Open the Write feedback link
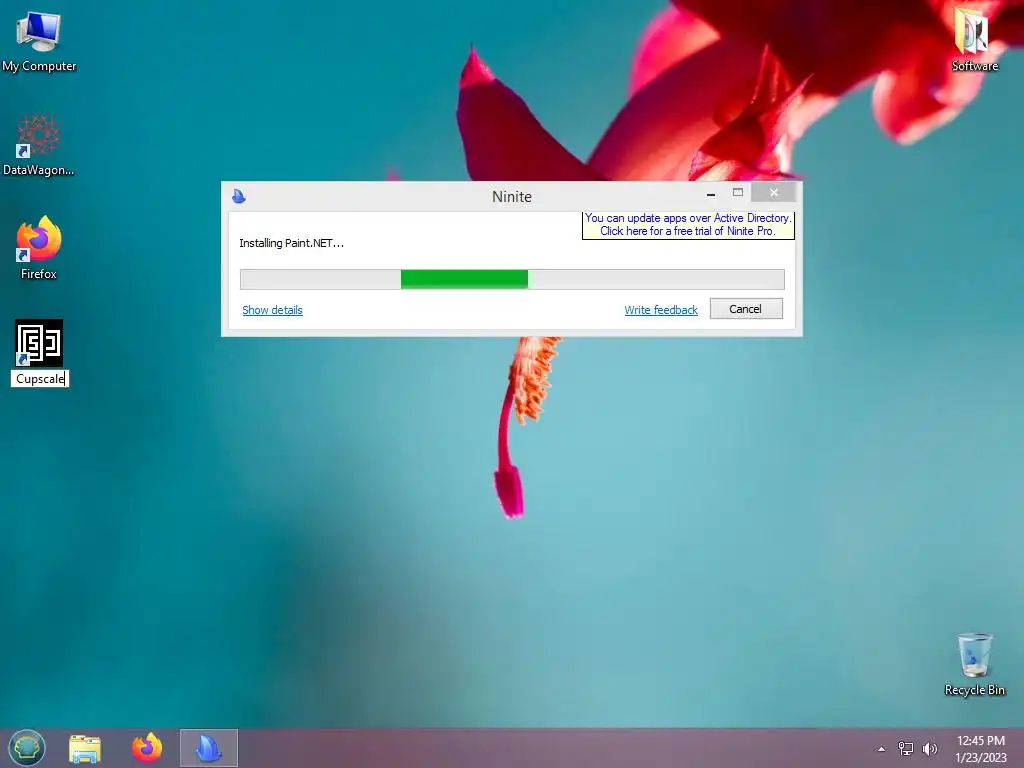The height and width of the screenshot is (768, 1024). pyautogui.click(x=661, y=310)
